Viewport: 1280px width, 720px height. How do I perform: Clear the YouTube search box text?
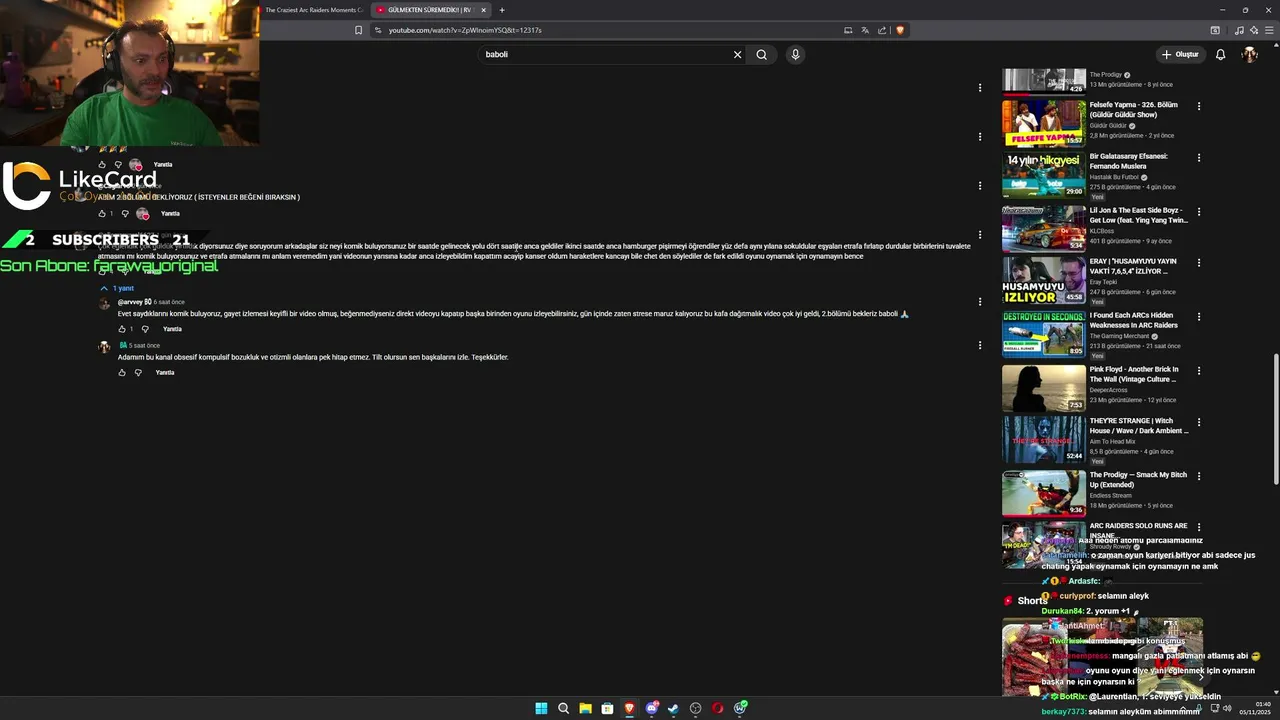coord(737,55)
